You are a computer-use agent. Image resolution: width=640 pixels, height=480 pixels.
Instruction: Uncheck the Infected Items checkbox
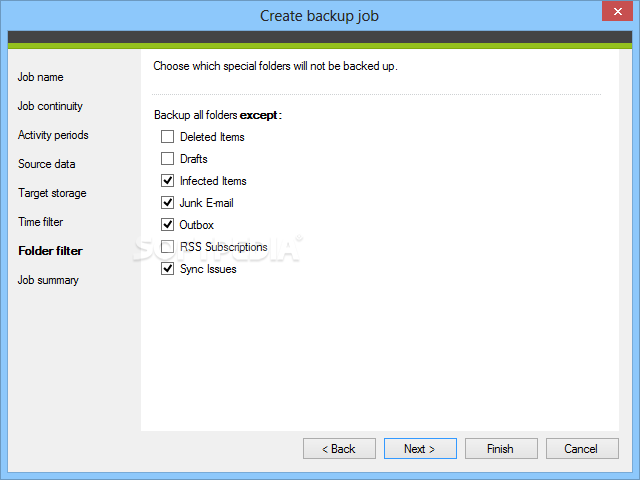pyautogui.click(x=168, y=181)
